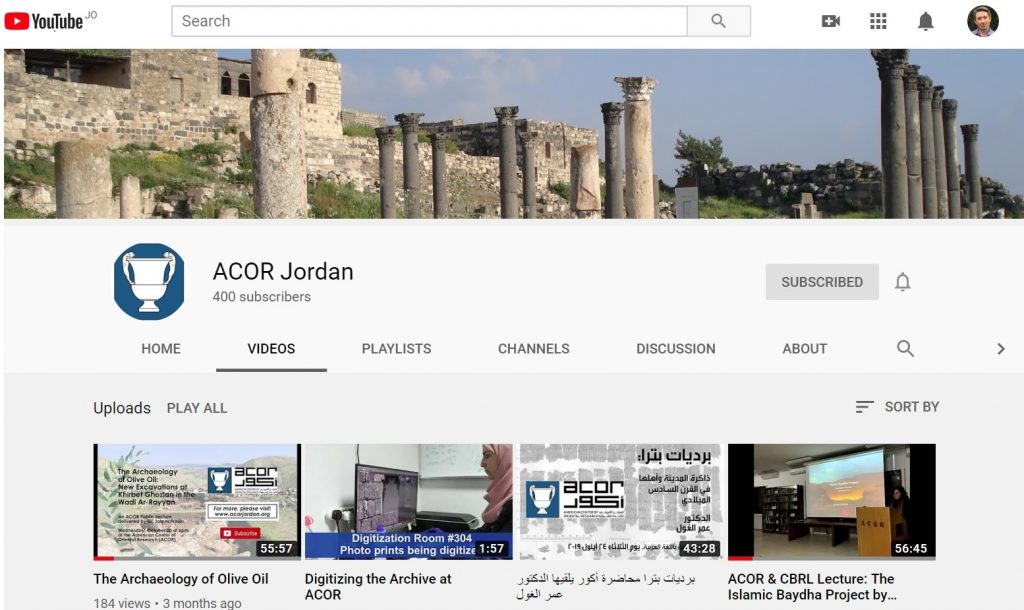Open the Islamic Baydha Project lecture thumbnail

click(831, 499)
